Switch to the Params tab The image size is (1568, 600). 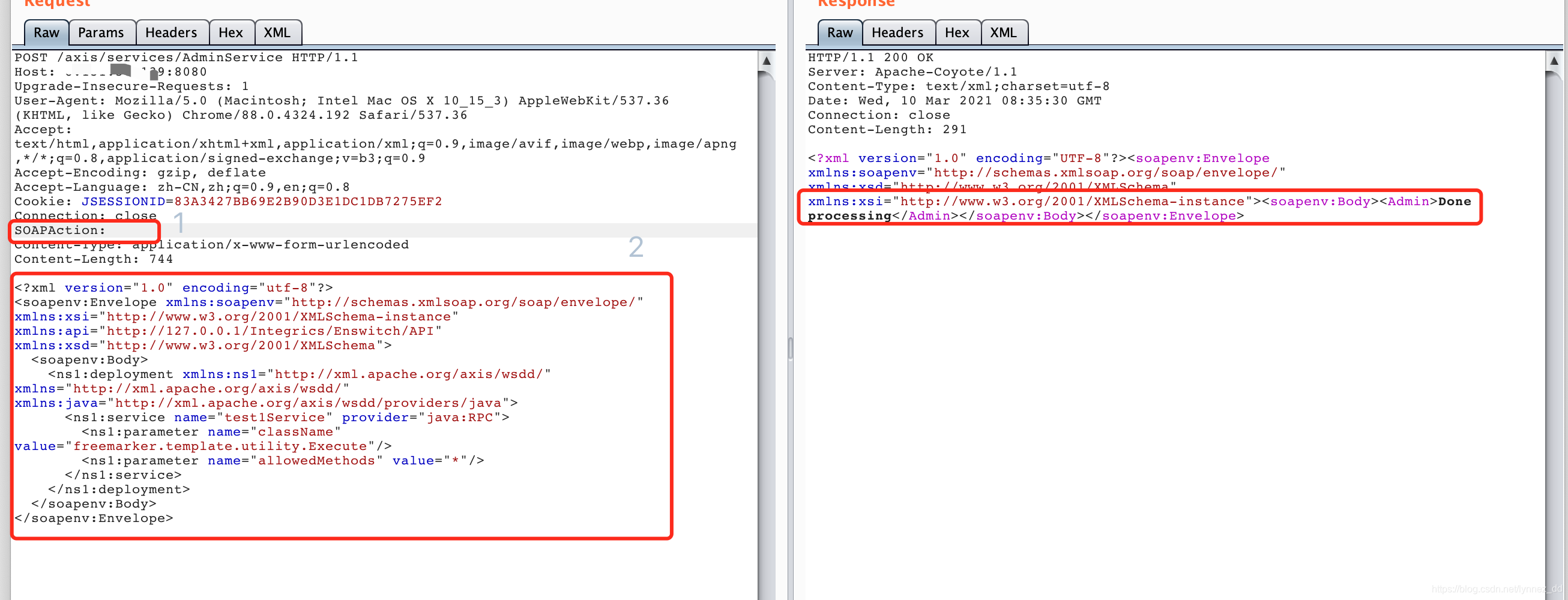coord(101,32)
